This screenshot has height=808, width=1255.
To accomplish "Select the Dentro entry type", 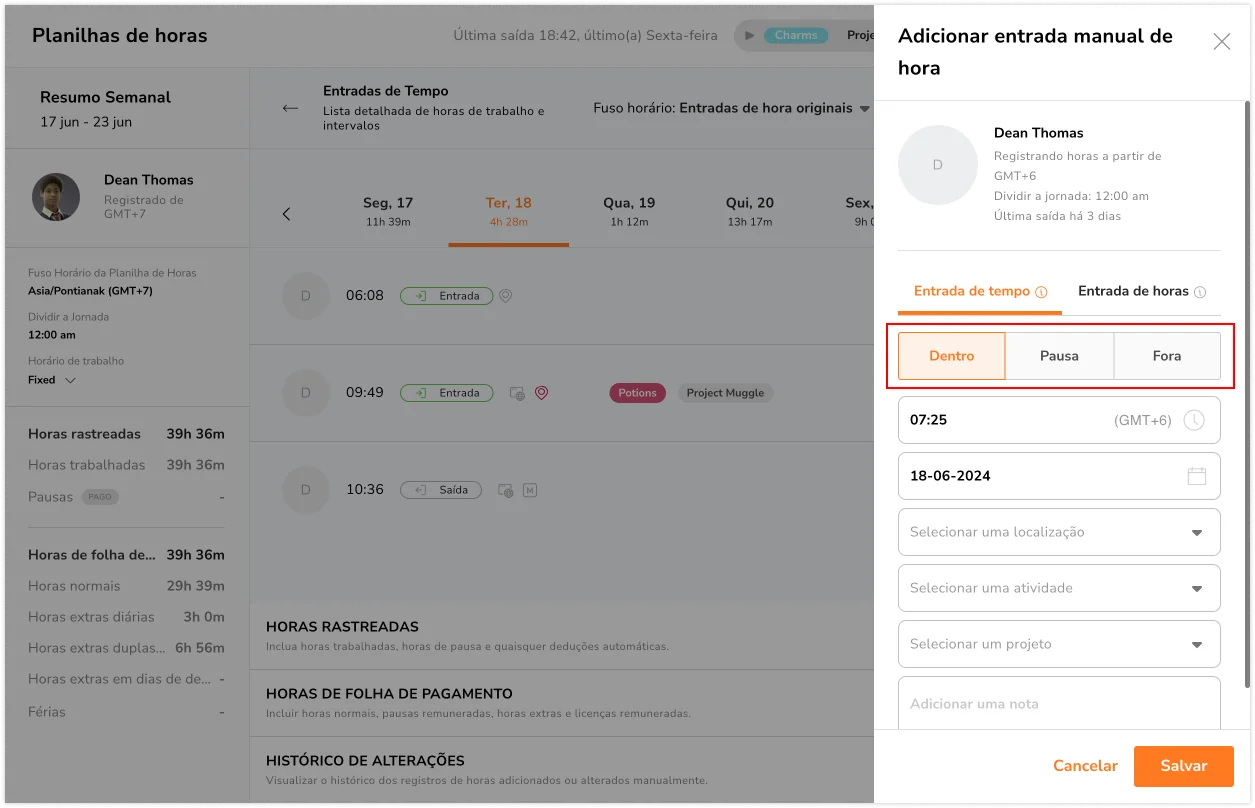I will pos(951,356).
